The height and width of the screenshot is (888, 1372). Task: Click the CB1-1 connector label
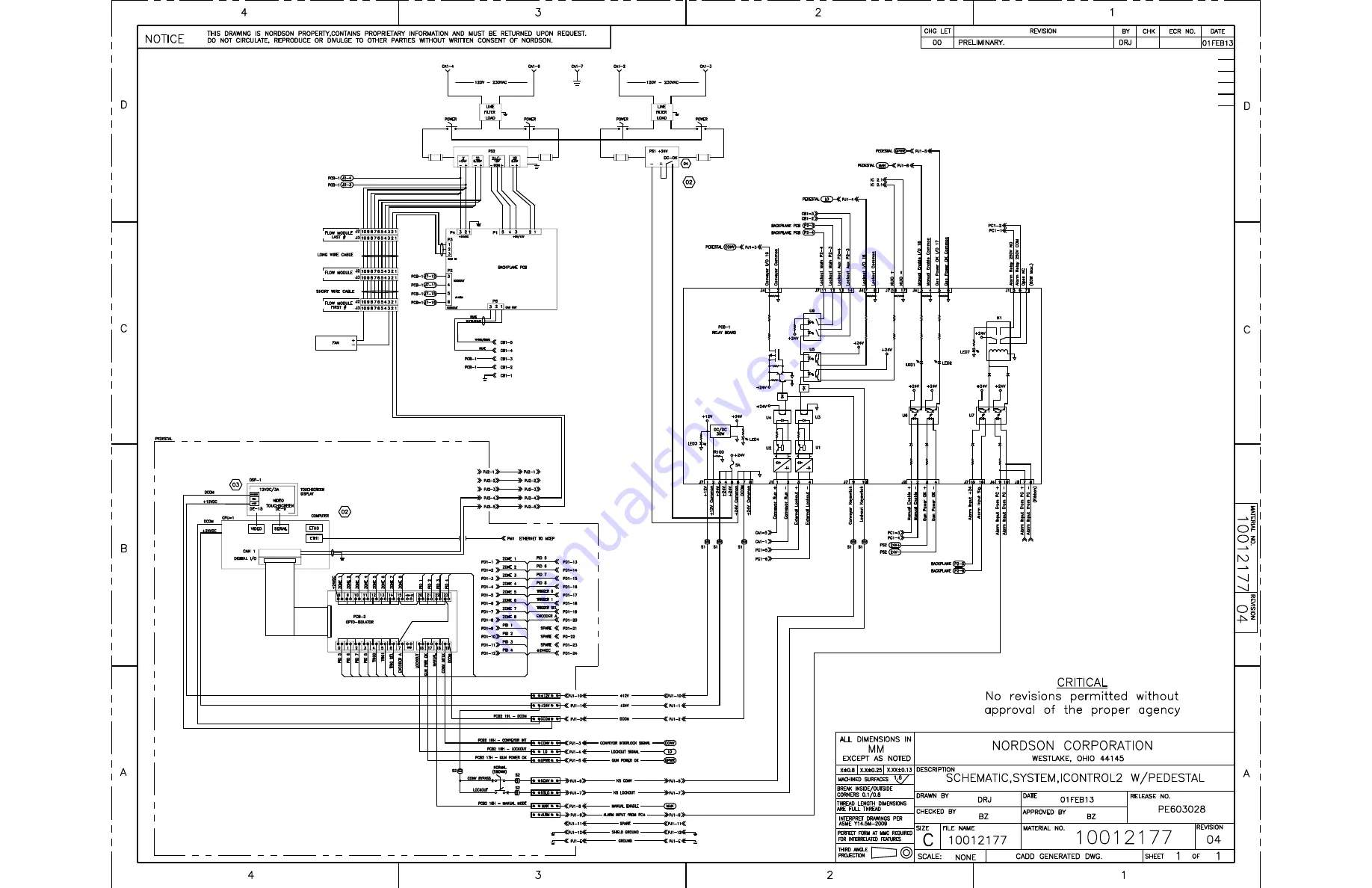tap(507, 375)
